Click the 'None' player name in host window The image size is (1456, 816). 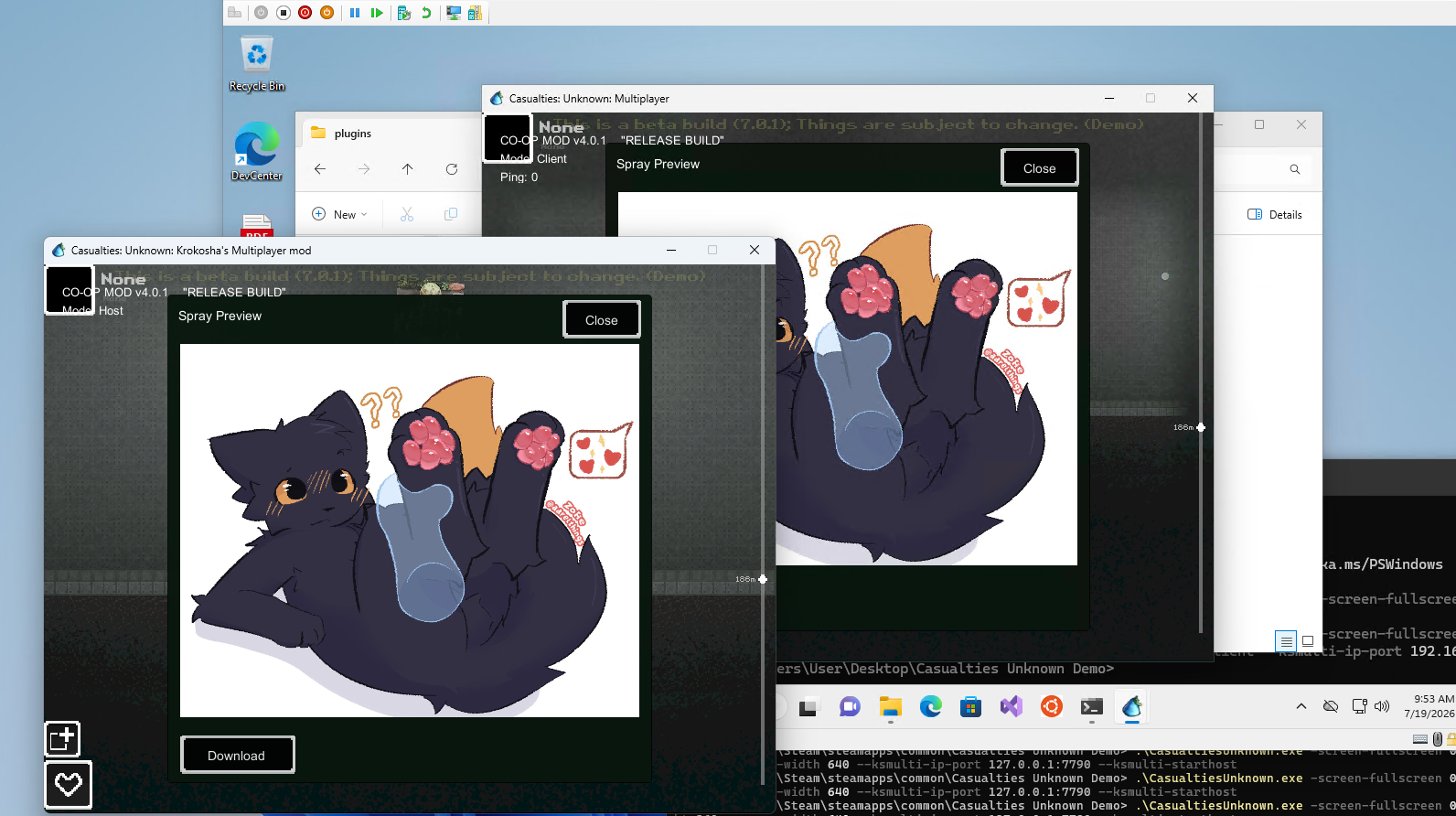coord(123,279)
